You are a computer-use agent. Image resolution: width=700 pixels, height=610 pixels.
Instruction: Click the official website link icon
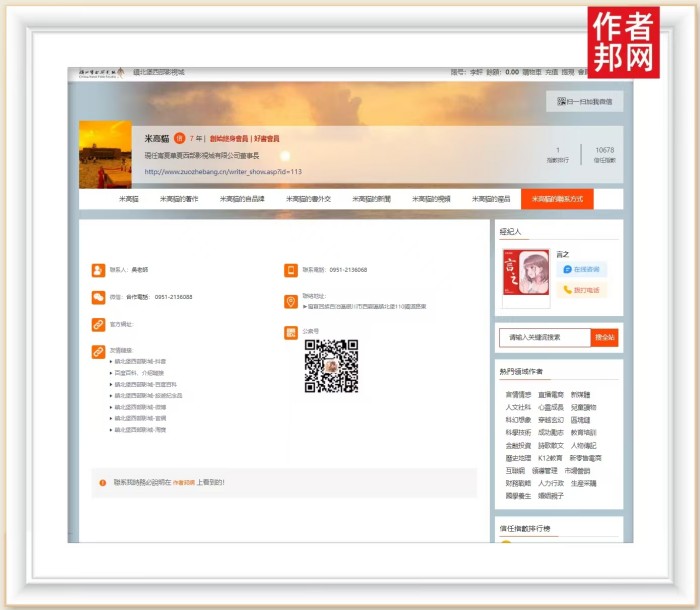[x=98, y=324]
